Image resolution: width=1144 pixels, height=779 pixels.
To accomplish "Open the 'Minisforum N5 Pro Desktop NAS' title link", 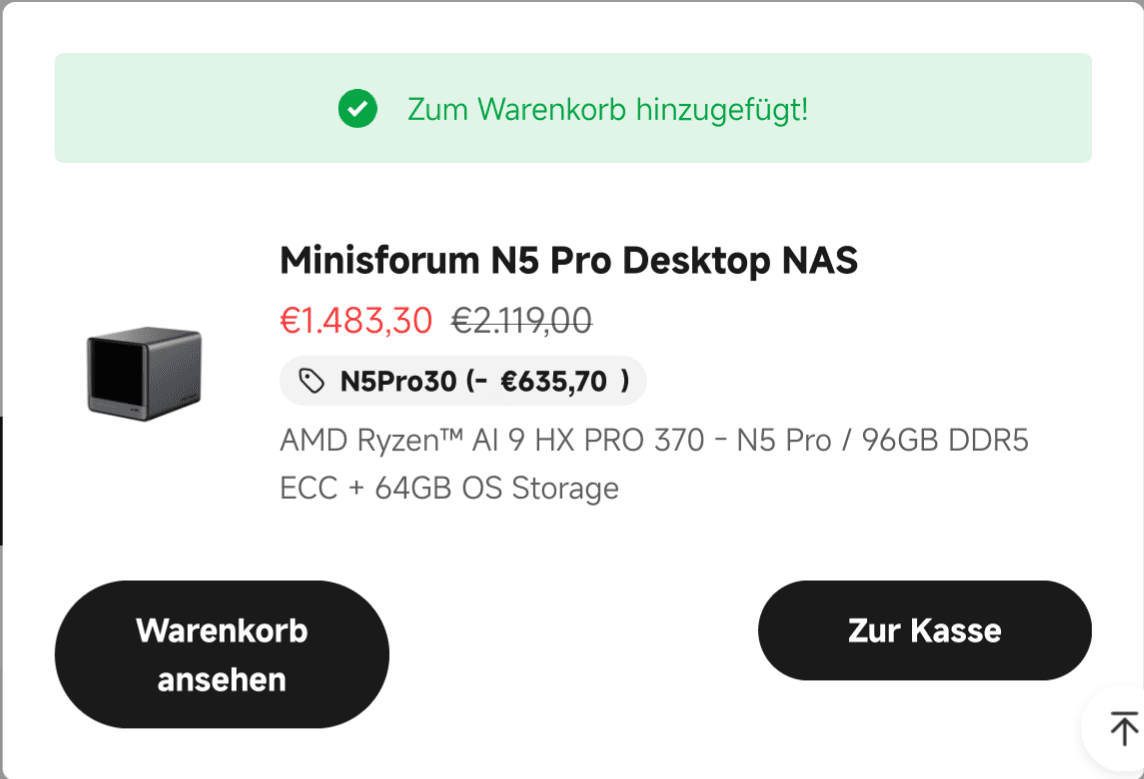I will pos(568,260).
